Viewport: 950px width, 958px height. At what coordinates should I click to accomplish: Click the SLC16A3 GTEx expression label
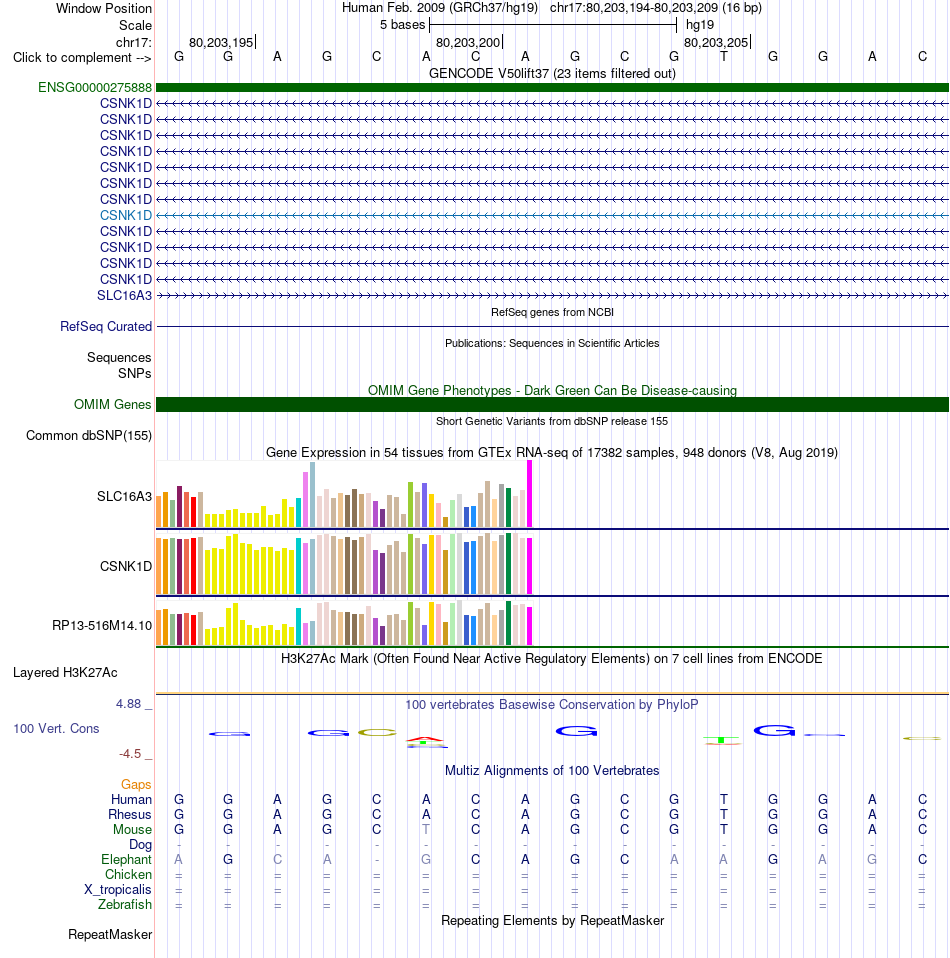point(125,497)
